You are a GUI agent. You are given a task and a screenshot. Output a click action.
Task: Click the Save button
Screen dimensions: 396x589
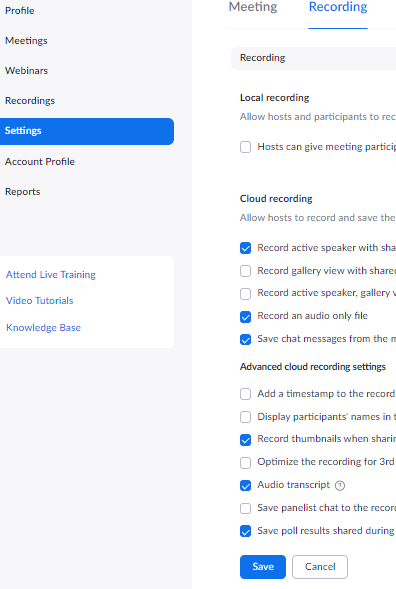[x=263, y=566]
